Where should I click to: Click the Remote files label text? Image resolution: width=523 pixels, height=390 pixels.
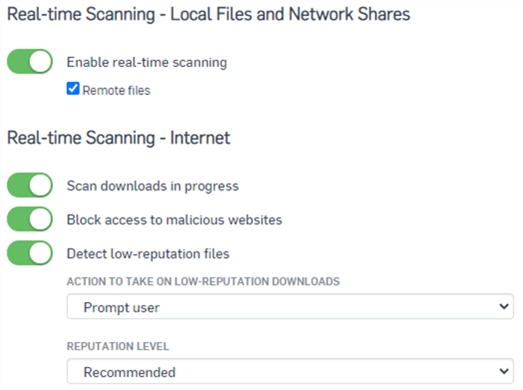[x=116, y=90]
